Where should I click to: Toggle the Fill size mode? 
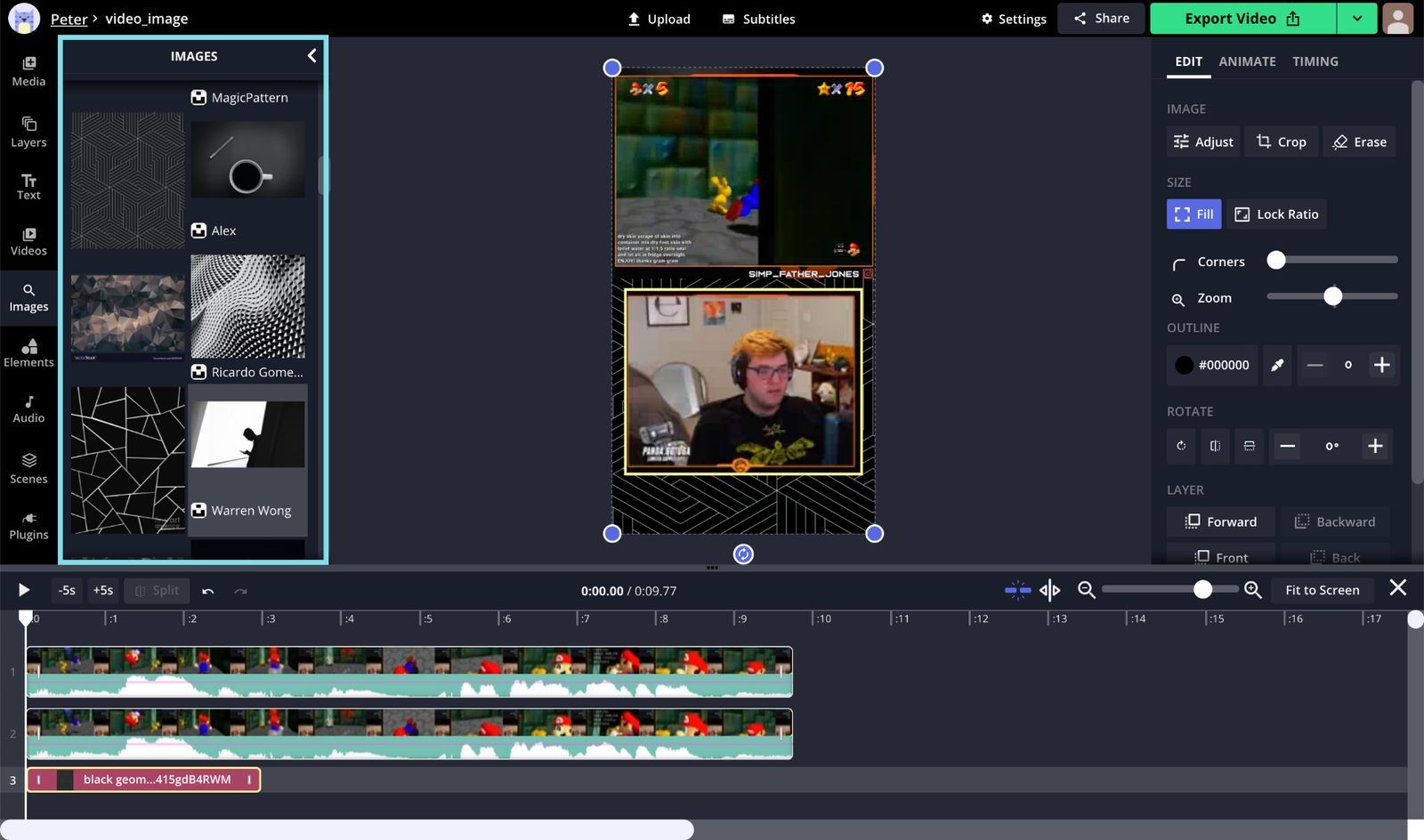pyautogui.click(x=1193, y=214)
